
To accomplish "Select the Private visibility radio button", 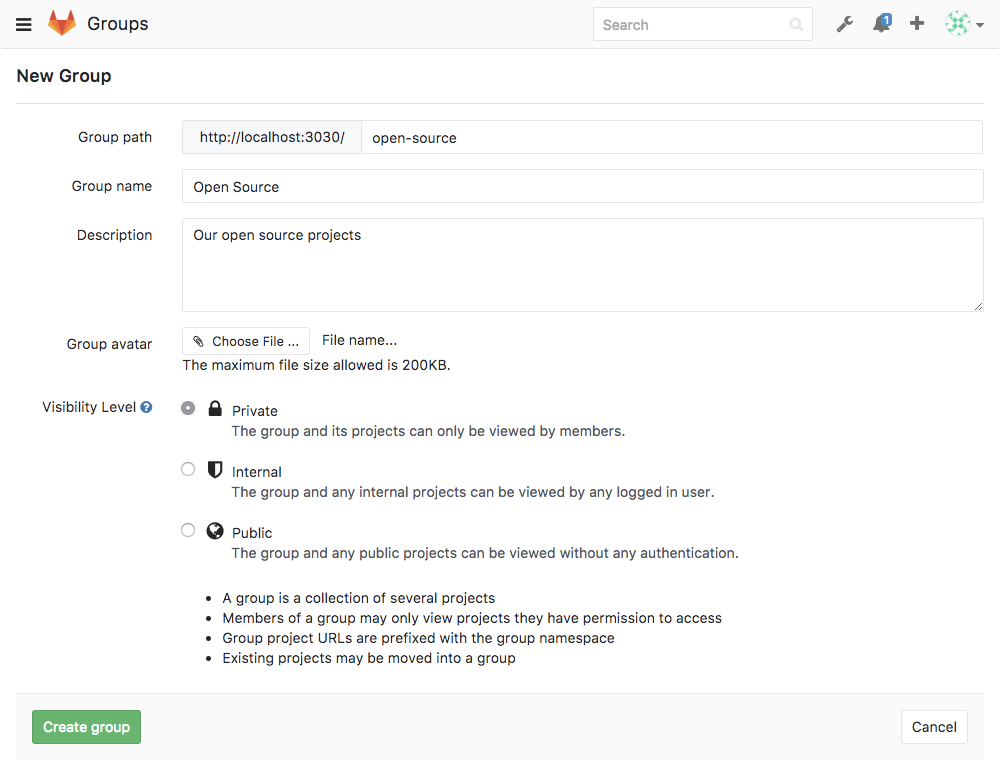I will [188, 408].
